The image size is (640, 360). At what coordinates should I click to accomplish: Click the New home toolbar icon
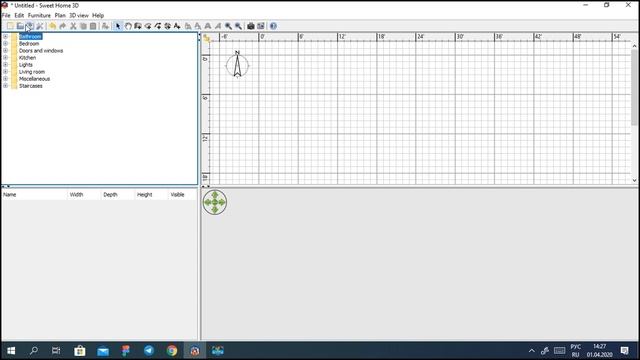coord(10,26)
